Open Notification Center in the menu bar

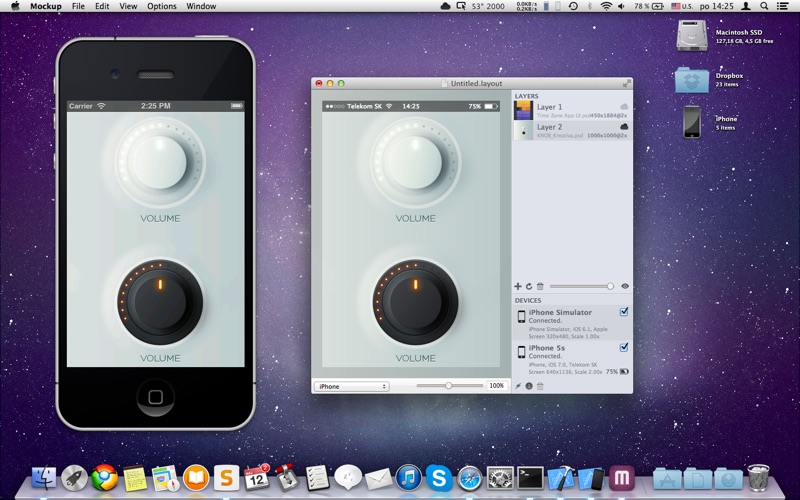click(x=782, y=6)
